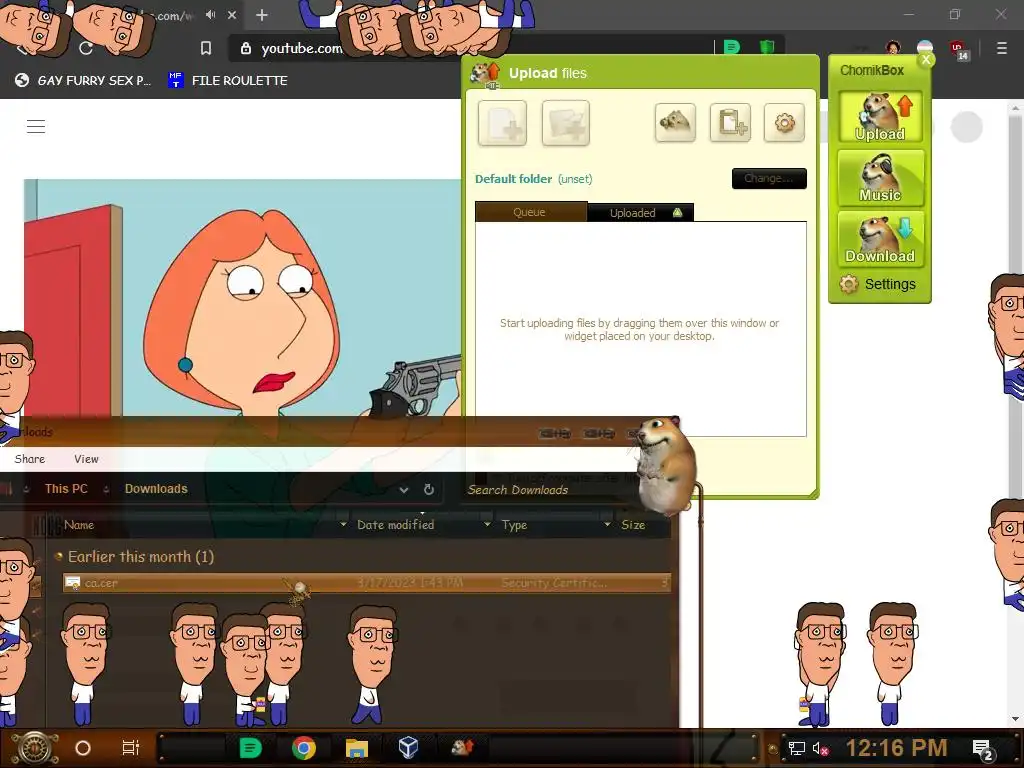Viewport: 1024px width, 768px height.
Task: Click the paste from clipboard icon in Upload files
Action: (730, 122)
